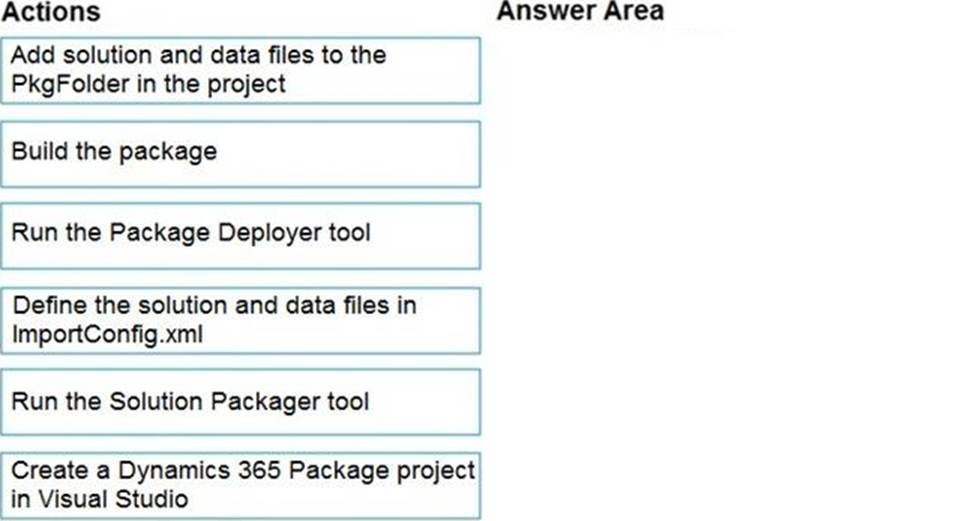Click 'Visual Studio' text in last action

[x=113, y=499]
